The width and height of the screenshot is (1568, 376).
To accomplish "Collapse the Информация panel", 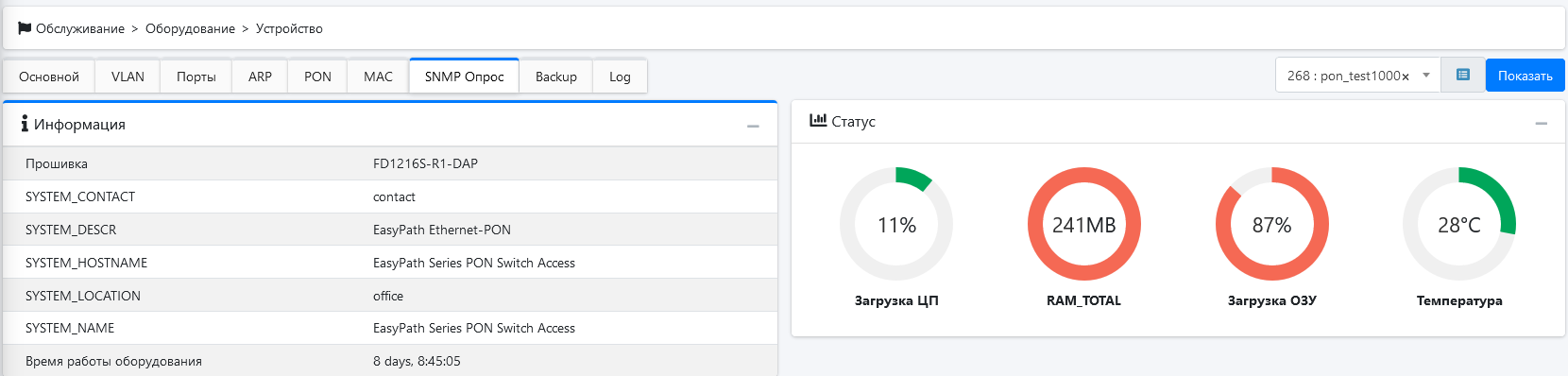I will pos(753,126).
